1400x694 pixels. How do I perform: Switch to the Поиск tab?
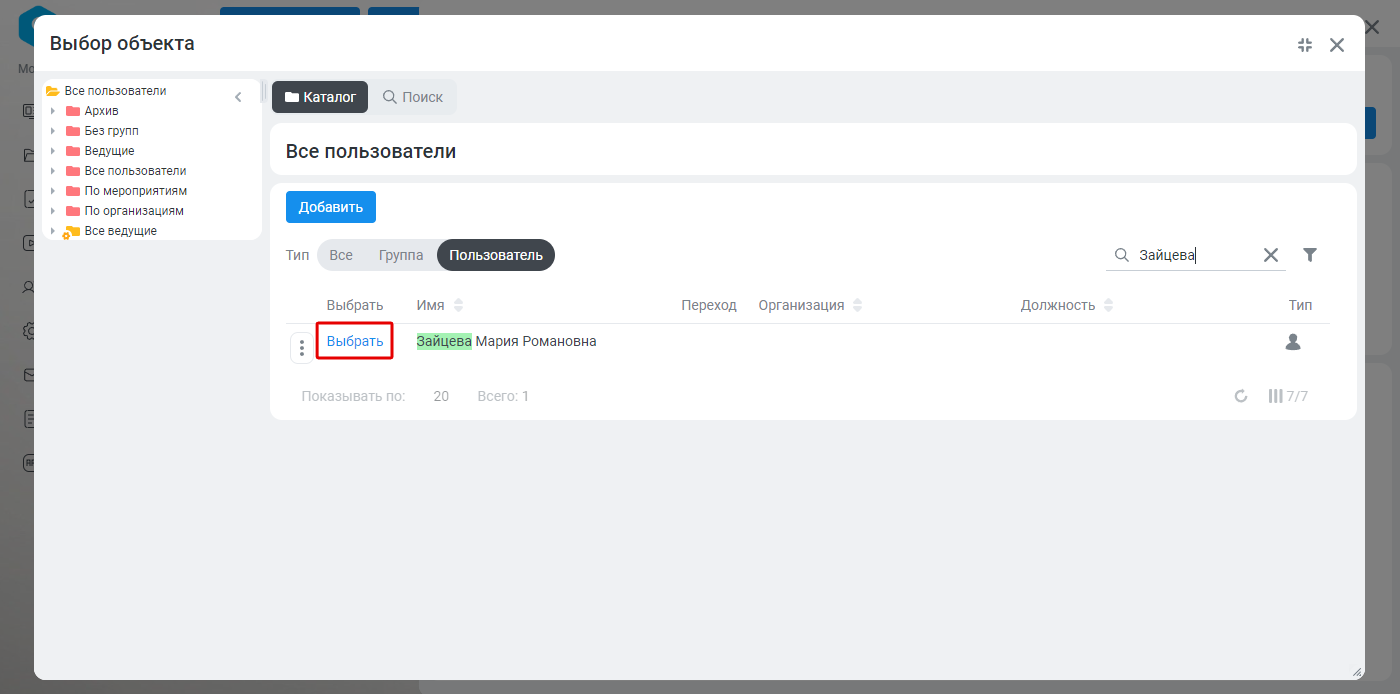pyautogui.click(x=413, y=97)
